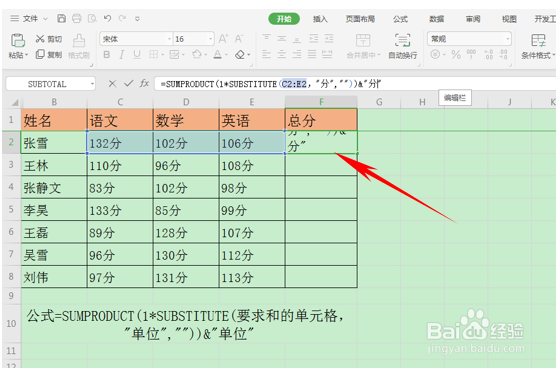The image size is (556, 368).
Task: Switch to the 视图 tab
Action: (x=509, y=19)
